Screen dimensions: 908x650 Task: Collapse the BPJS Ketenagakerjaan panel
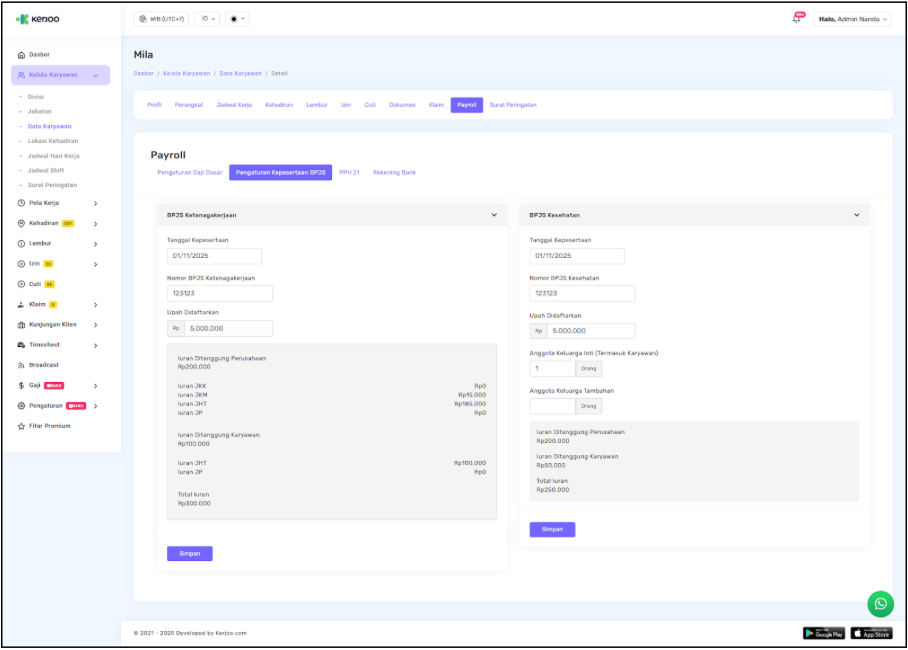coord(493,214)
